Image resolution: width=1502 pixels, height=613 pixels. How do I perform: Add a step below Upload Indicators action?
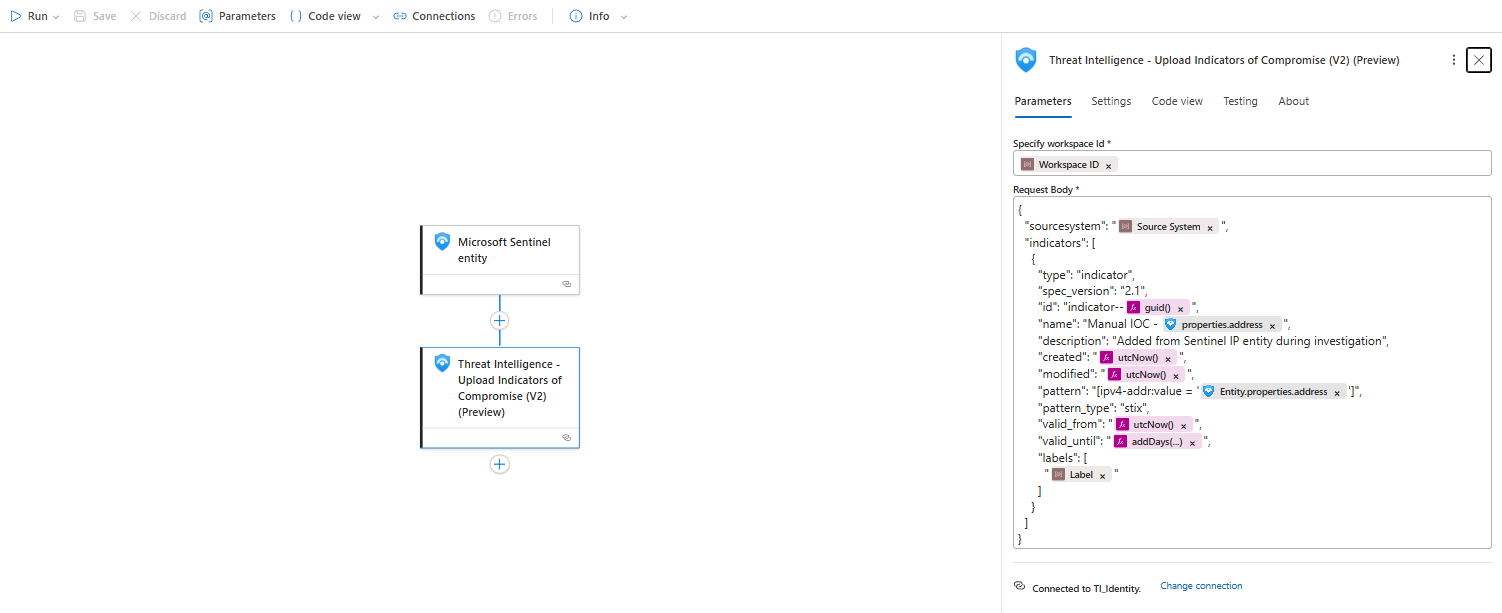click(x=500, y=464)
